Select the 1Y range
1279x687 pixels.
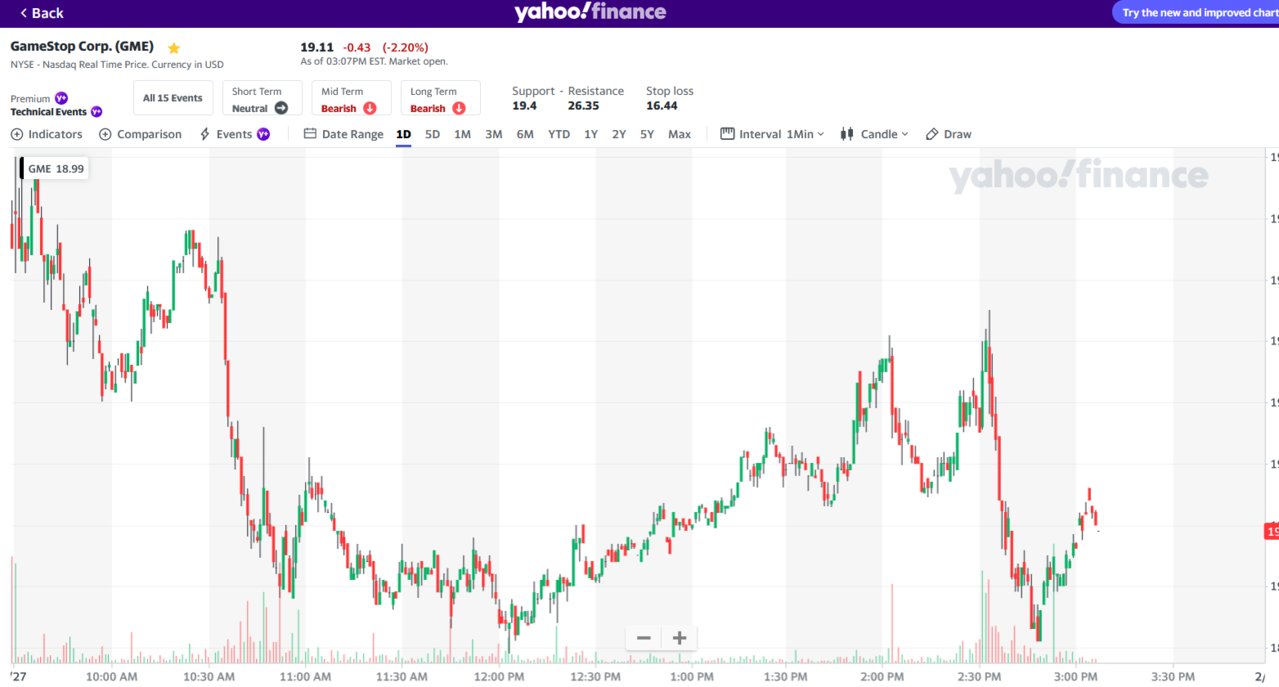pos(591,134)
